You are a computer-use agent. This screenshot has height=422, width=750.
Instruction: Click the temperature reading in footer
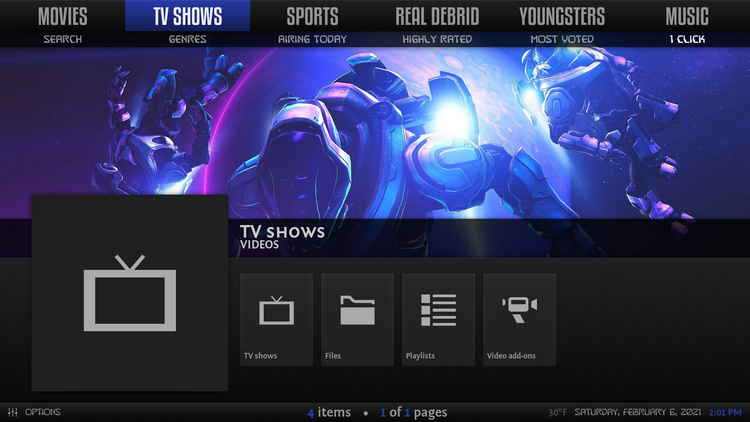point(557,412)
